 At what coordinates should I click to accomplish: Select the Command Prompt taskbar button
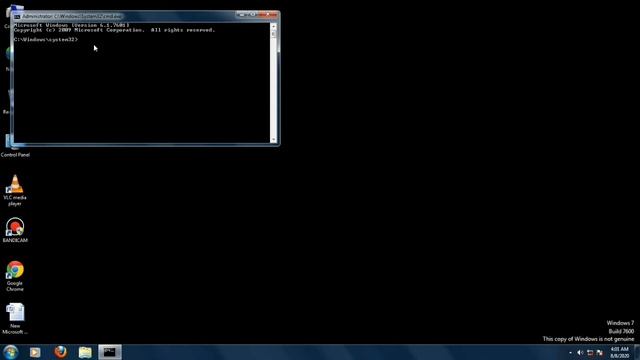pyautogui.click(x=110, y=352)
